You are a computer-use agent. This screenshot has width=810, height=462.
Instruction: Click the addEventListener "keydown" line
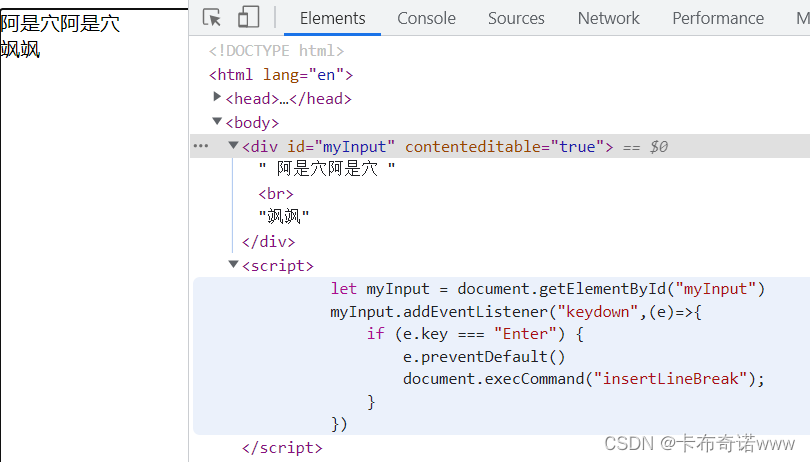click(516, 312)
